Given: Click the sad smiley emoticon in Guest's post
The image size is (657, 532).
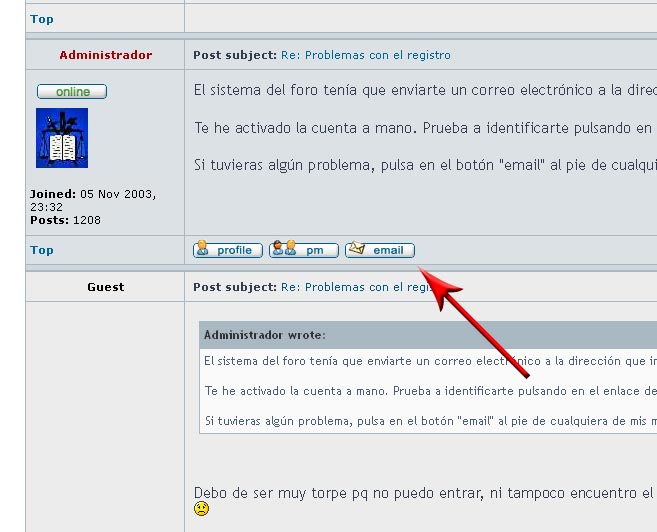Looking at the screenshot, I should click(x=202, y=509).
